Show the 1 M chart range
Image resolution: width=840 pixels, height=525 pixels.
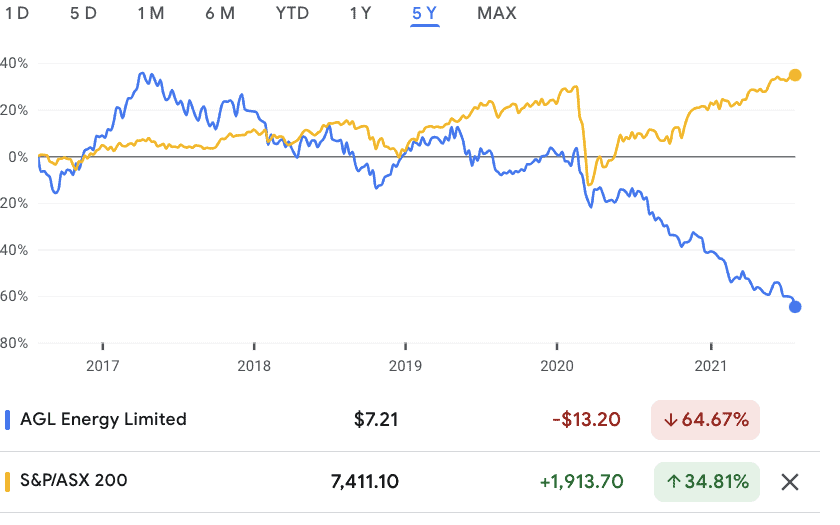(x=152, y=13)
